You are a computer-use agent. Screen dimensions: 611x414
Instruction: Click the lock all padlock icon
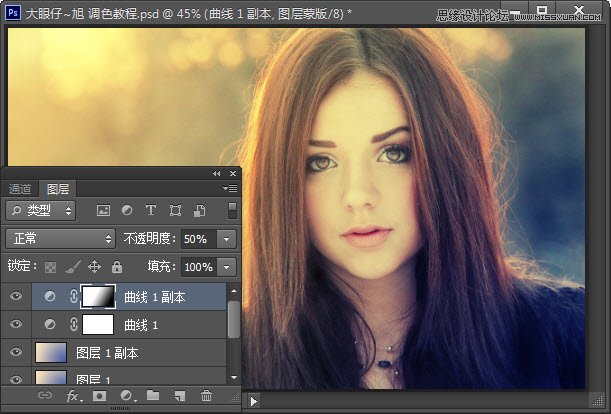click(117, 267)
